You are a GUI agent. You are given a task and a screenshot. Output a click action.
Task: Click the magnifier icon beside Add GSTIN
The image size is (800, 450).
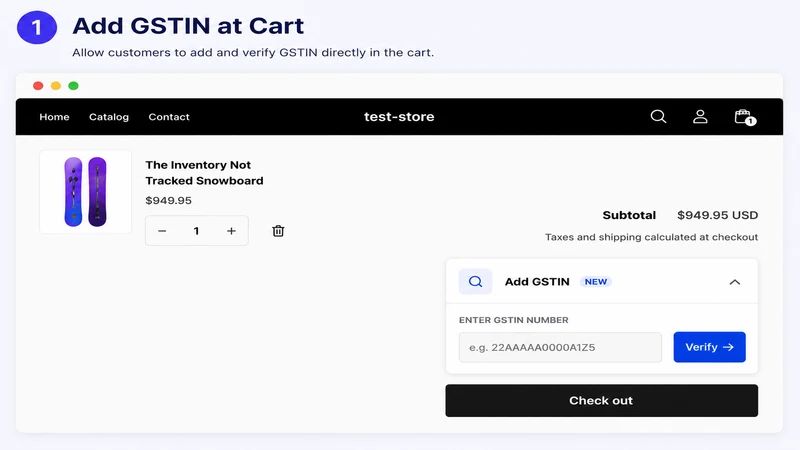[476, 282]
